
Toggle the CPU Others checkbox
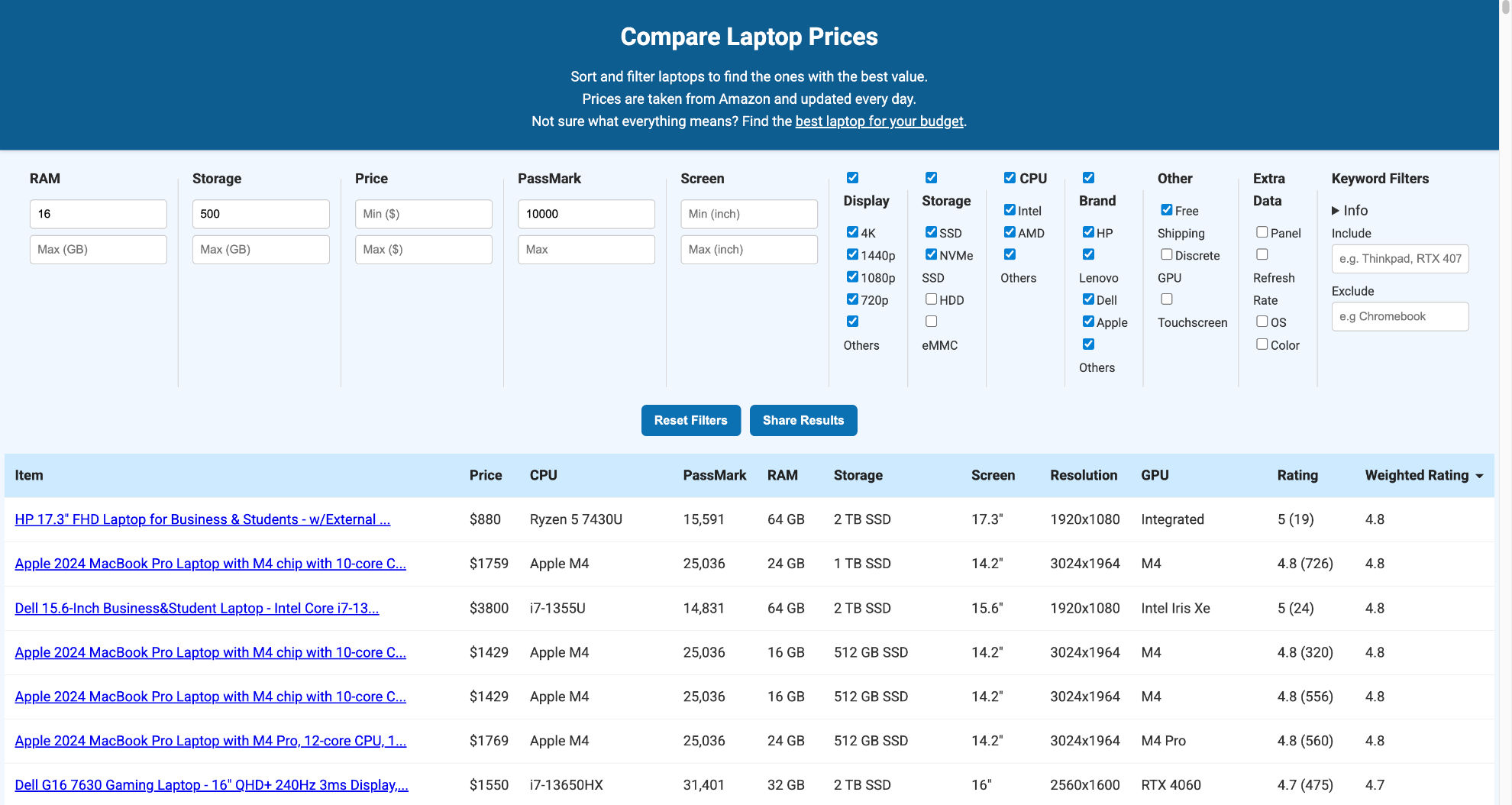(x=1010, y=254)
